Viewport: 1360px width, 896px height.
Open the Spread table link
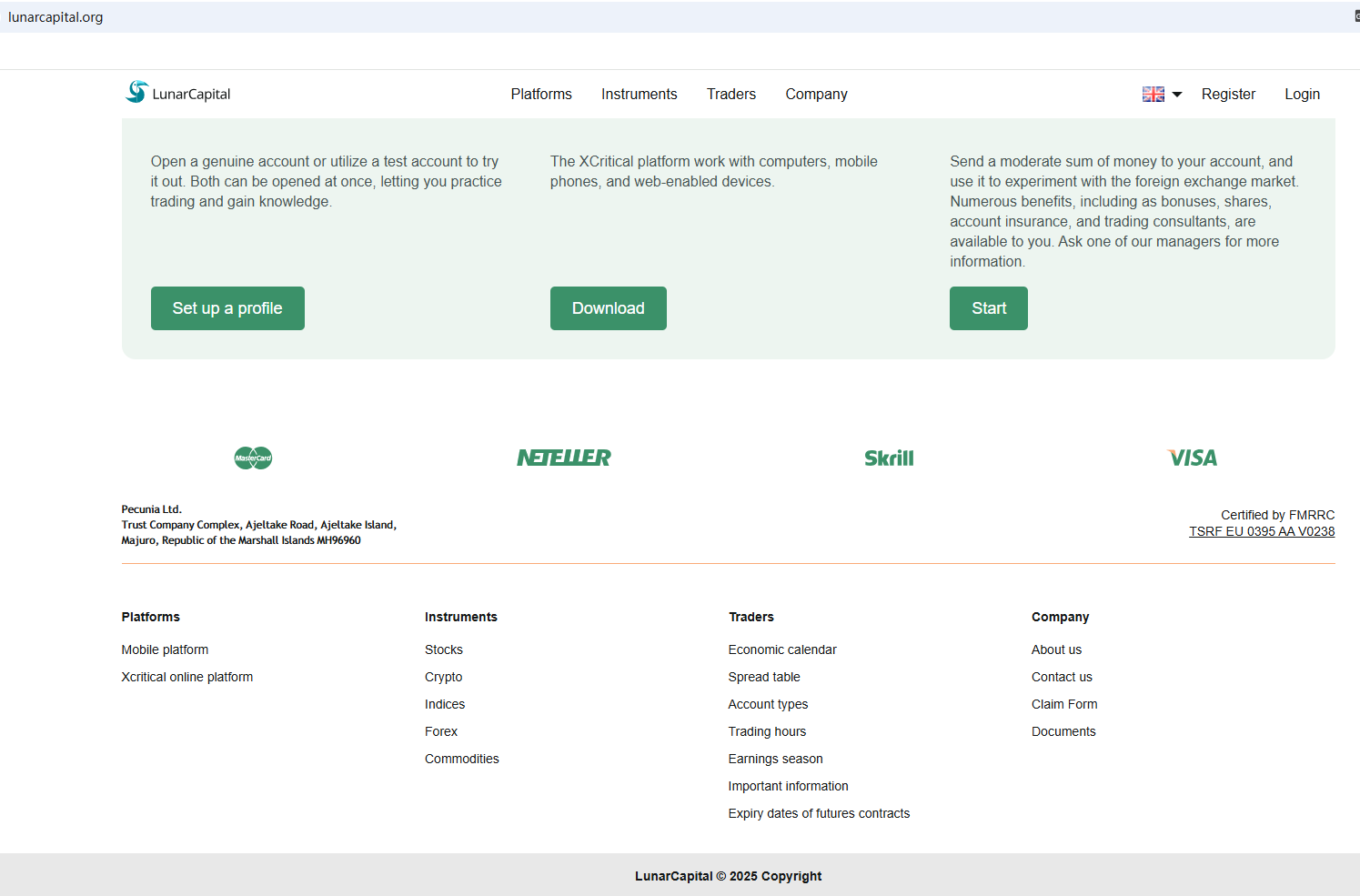(x=764, y=677)
